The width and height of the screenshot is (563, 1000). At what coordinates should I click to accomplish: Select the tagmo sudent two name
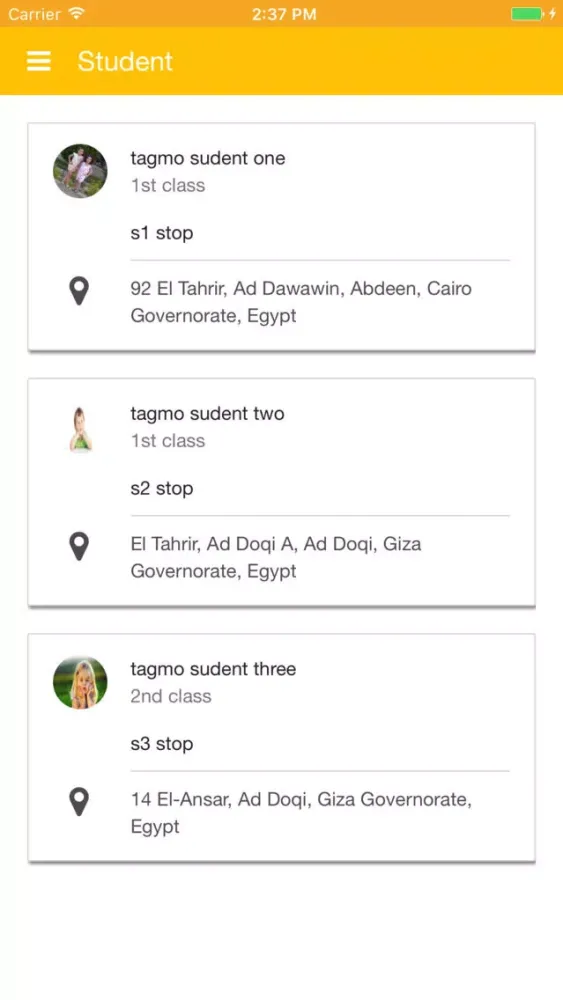207,413
